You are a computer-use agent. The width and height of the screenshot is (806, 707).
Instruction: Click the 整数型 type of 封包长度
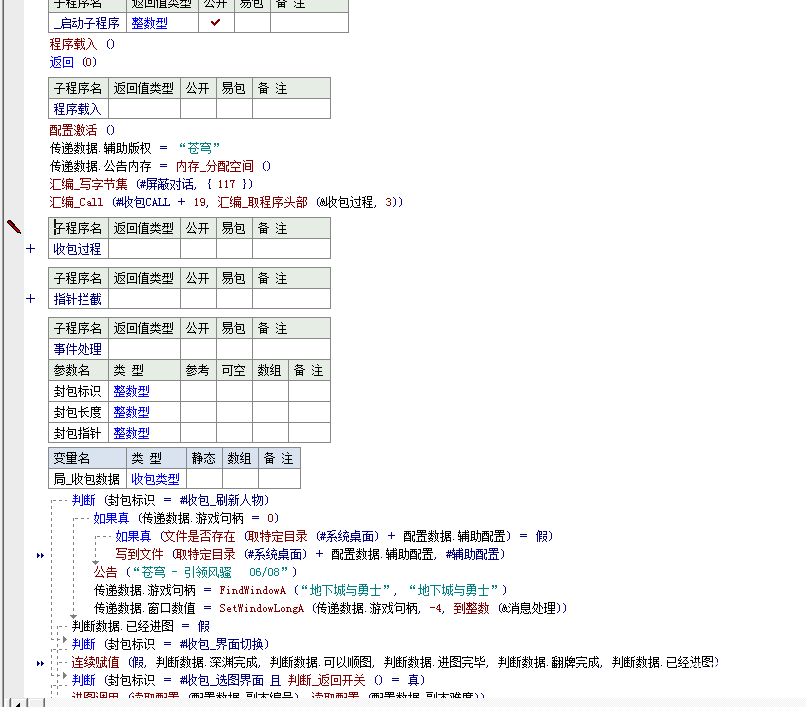click(144, 412)
